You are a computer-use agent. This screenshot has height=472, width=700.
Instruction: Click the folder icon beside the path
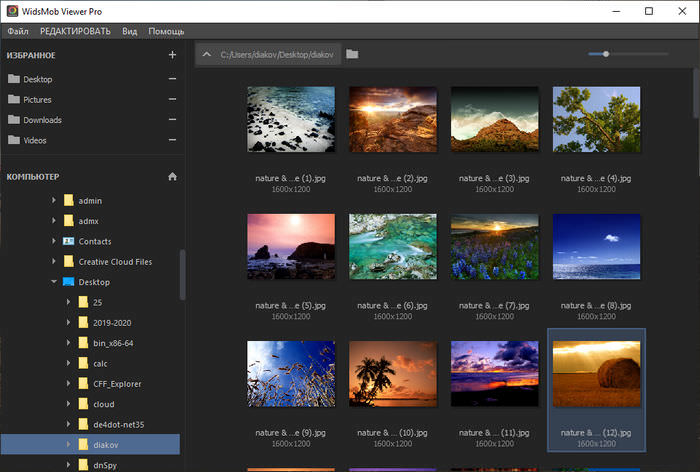point(352,54)
